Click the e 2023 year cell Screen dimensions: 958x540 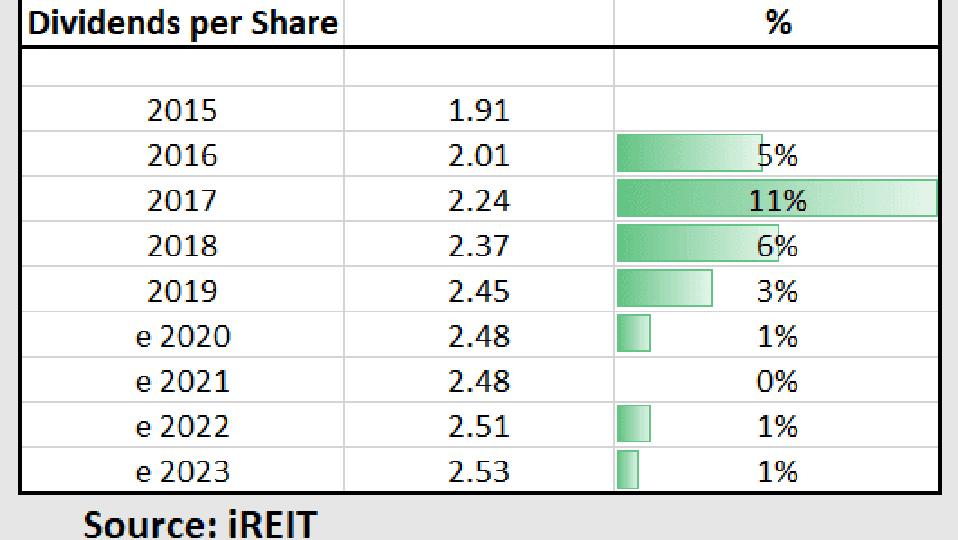click(182, 471)
